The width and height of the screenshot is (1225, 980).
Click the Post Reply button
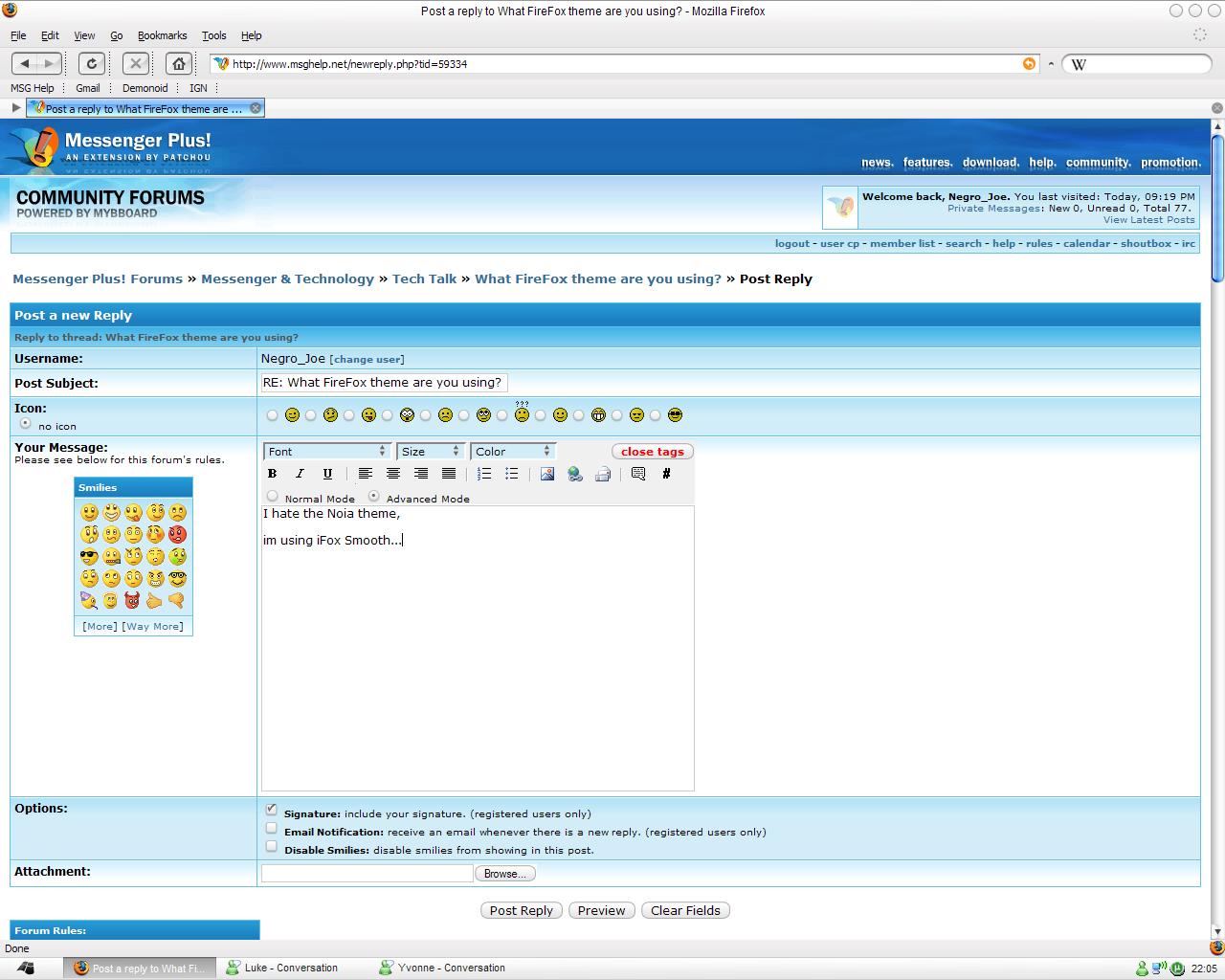click(521, 910)
